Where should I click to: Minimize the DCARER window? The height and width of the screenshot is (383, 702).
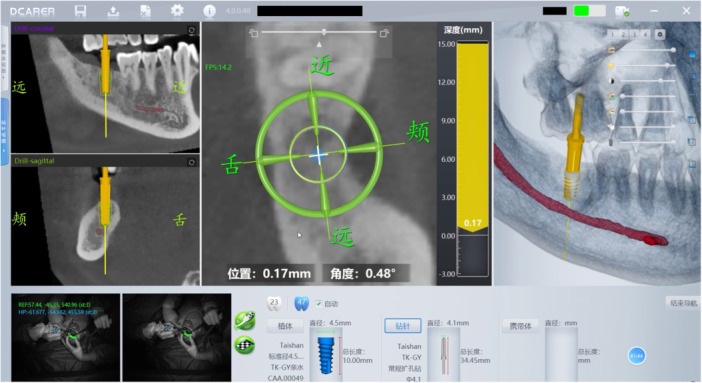(655, 11)
